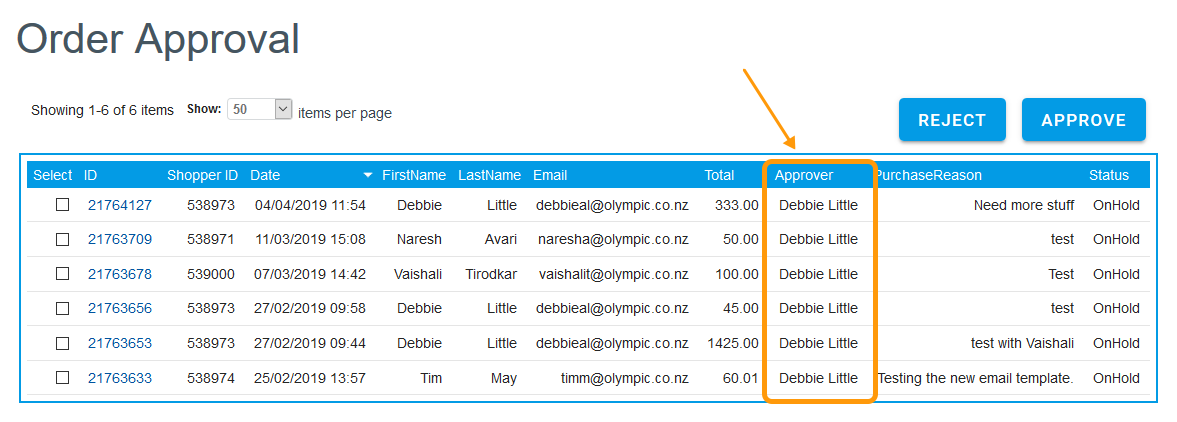
Task: Sort by Shopper ID column header
Action: coord(202,175)
